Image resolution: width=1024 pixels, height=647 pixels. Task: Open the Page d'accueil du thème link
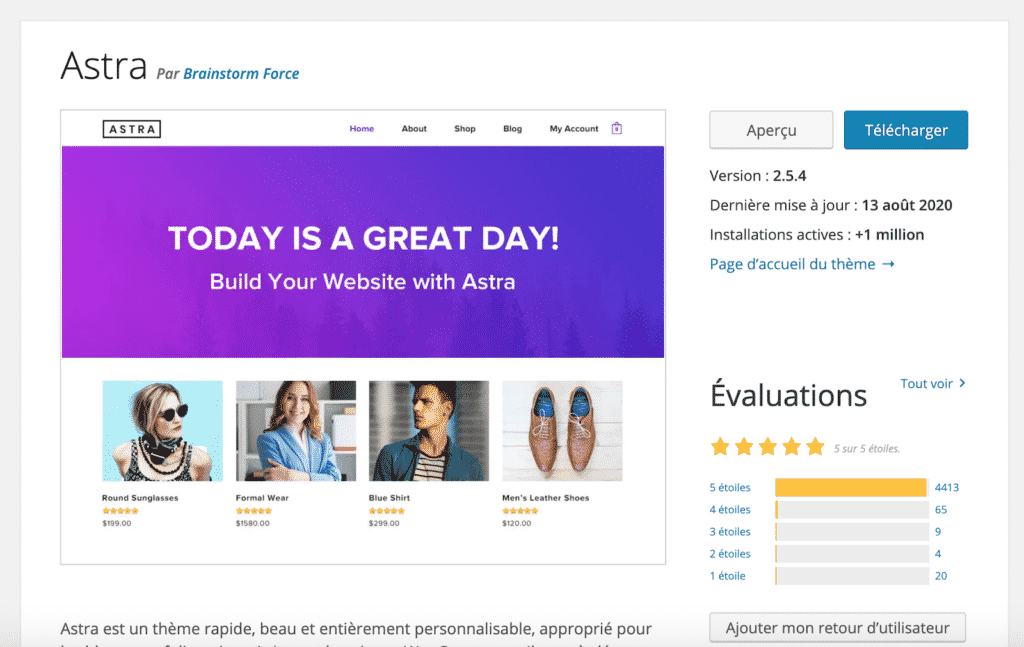795,263
